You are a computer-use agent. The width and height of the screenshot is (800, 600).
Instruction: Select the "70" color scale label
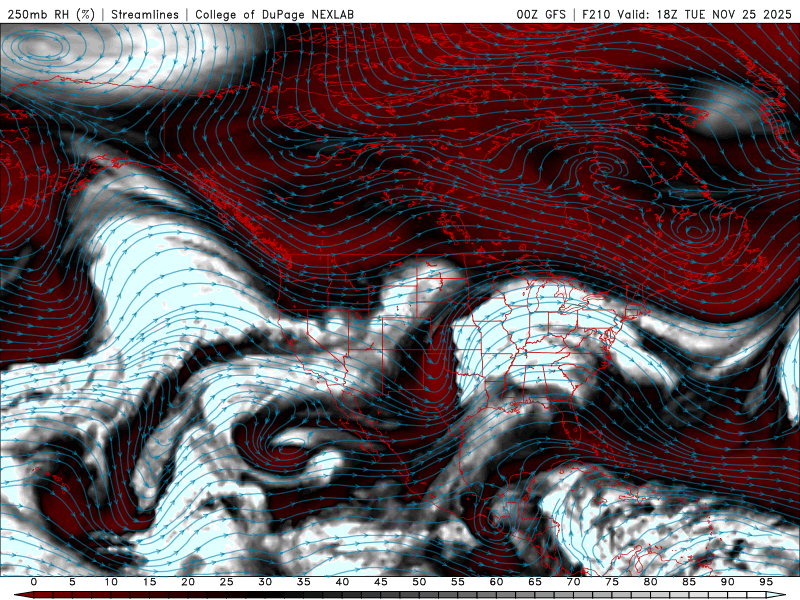tap(573, 582)
